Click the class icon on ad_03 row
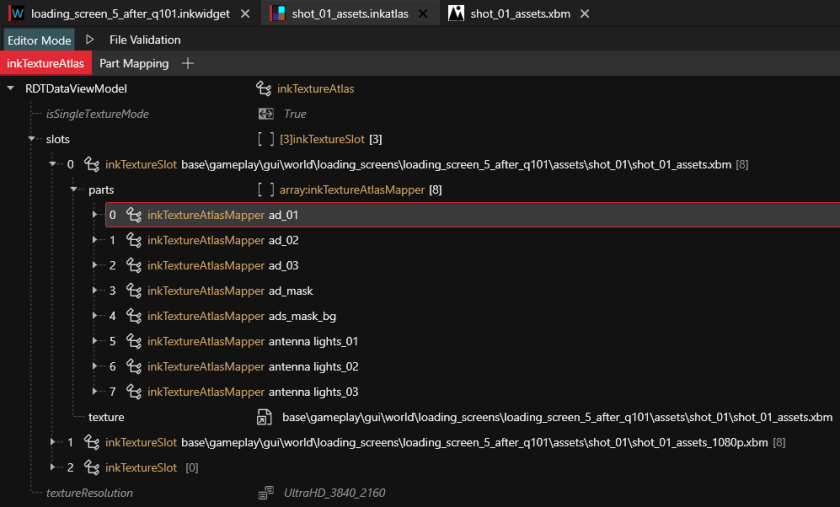Image resolution: width=840 pixels, height=507 pixels. pos(134,265)
